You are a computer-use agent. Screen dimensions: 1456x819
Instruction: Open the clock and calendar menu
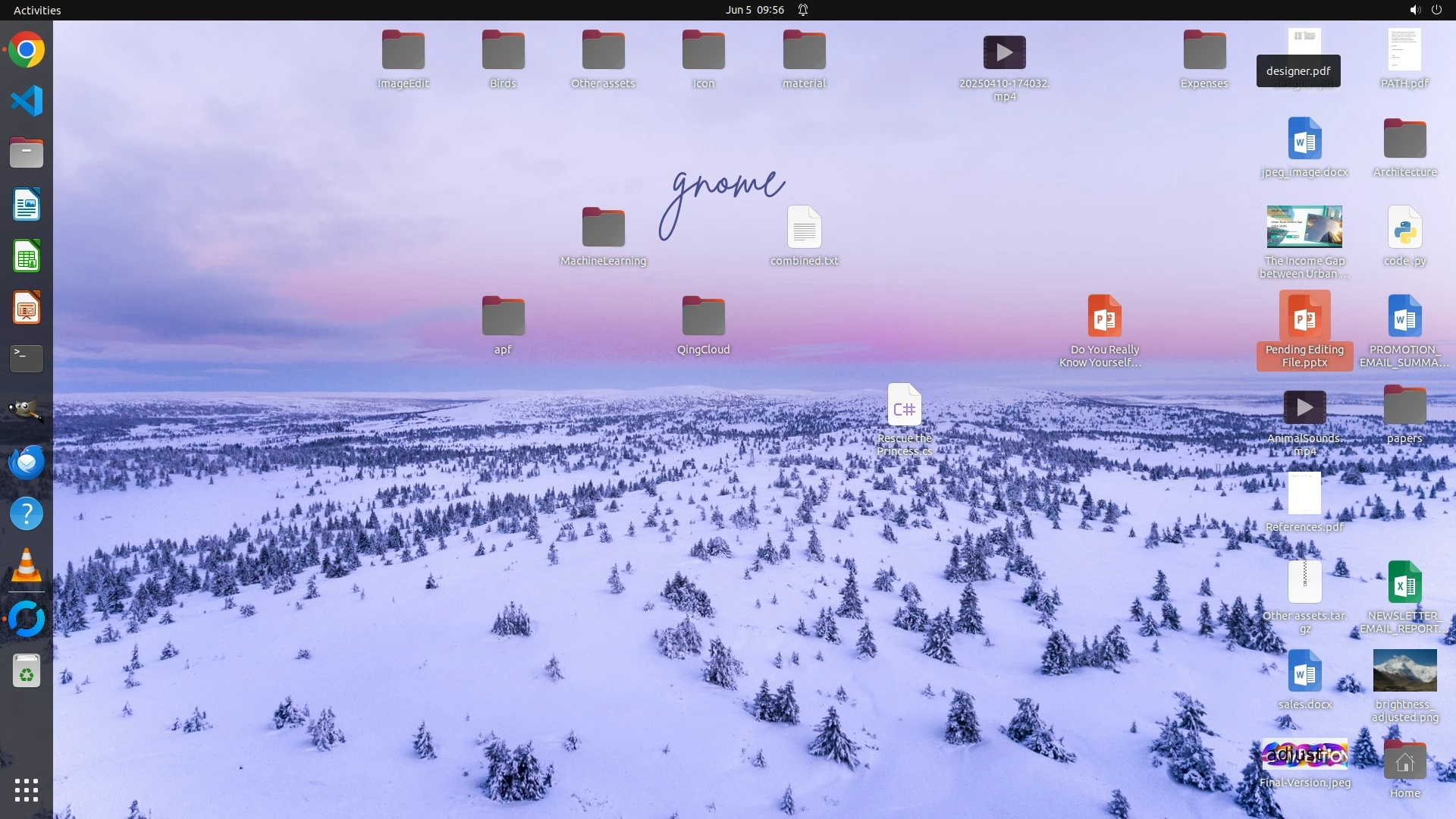pos(754,10)
